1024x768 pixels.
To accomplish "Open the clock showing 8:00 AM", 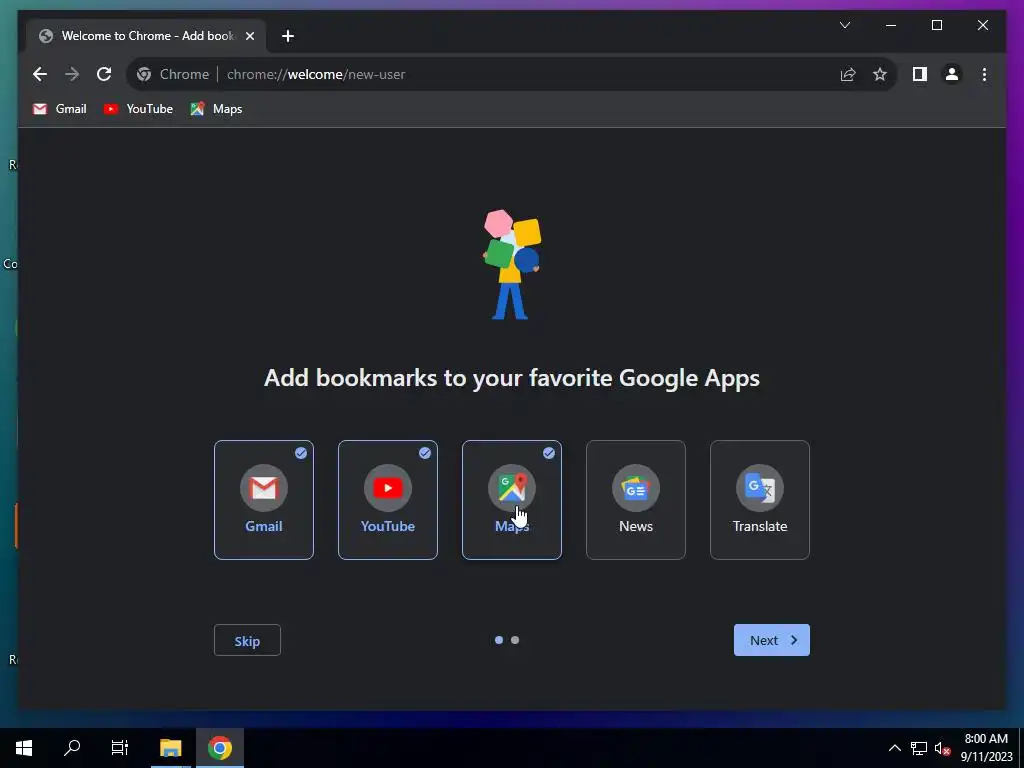I will [986, 748].
